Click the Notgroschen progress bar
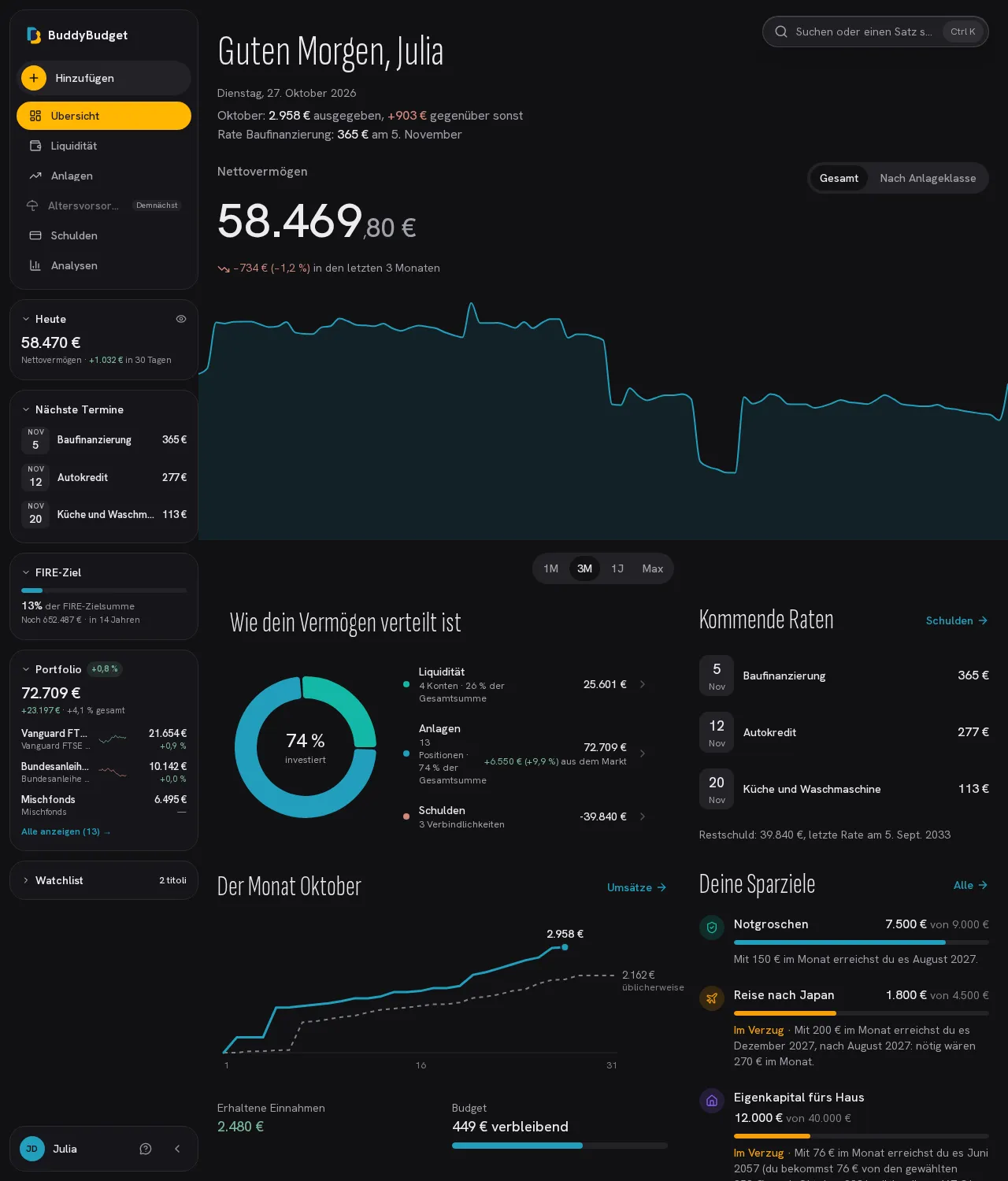The image size is (1008, 1181). (x=862, y=942)
